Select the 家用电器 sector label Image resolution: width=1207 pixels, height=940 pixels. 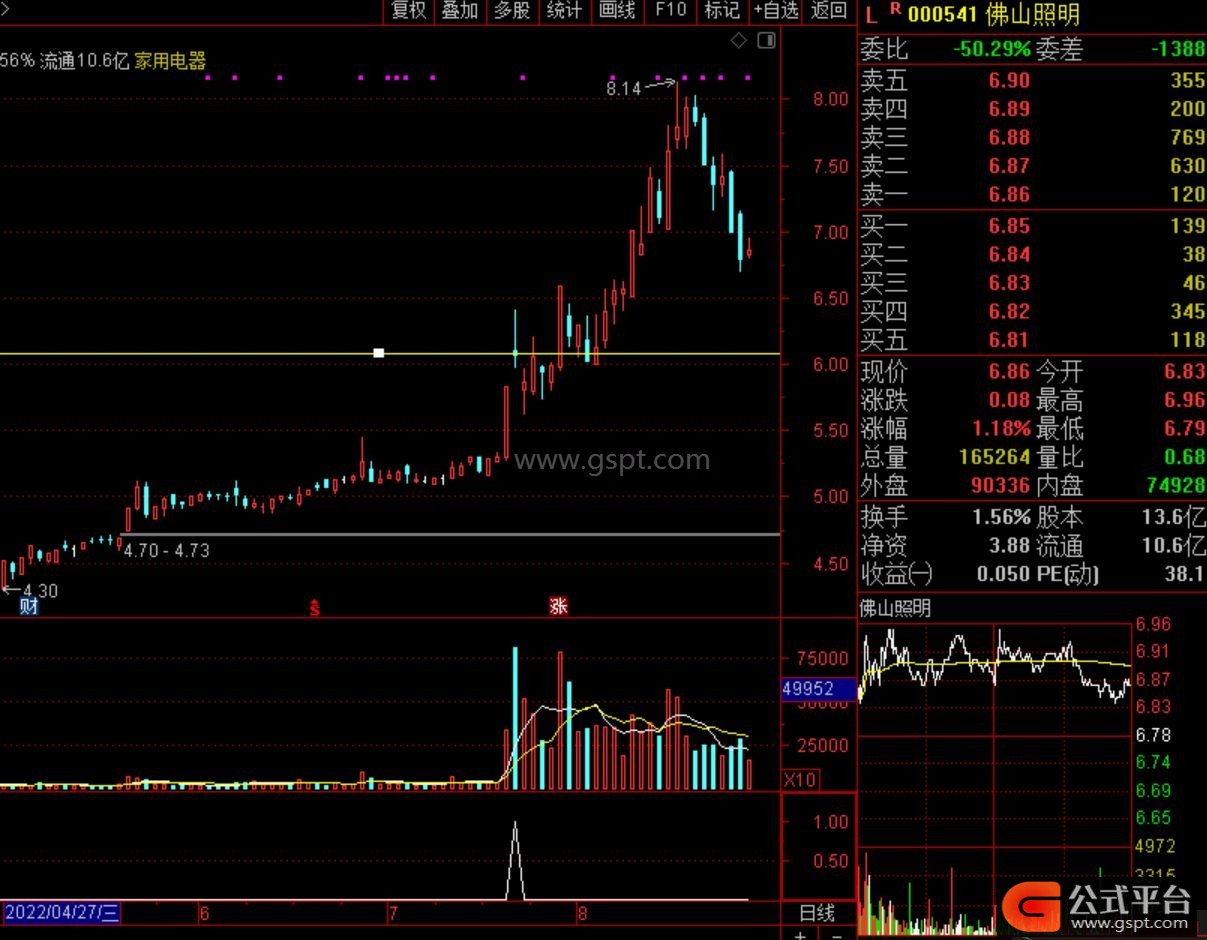(x=170, y=61)
